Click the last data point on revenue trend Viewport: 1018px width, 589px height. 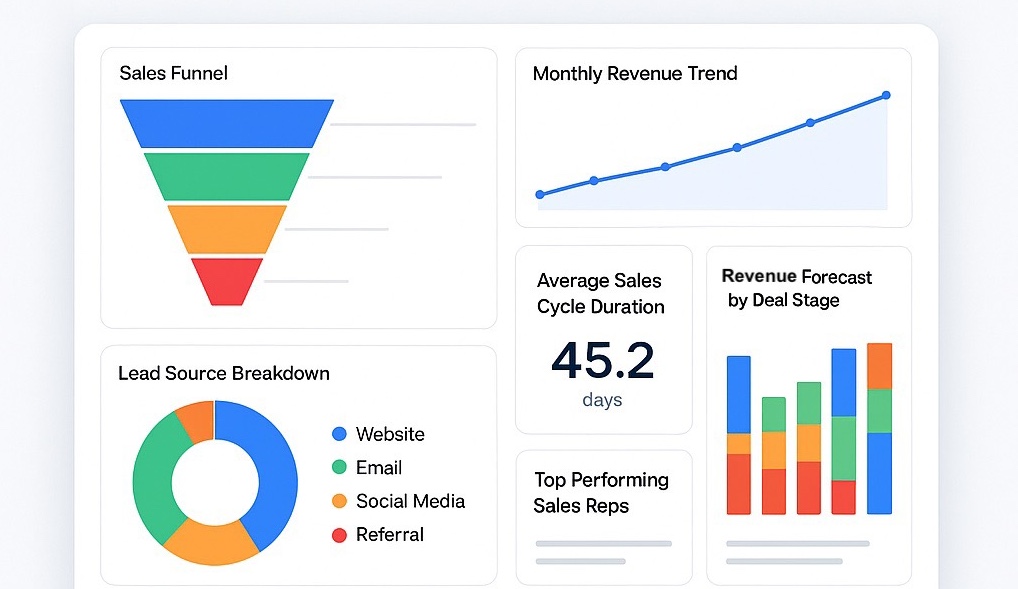click(x=886, y=95)
